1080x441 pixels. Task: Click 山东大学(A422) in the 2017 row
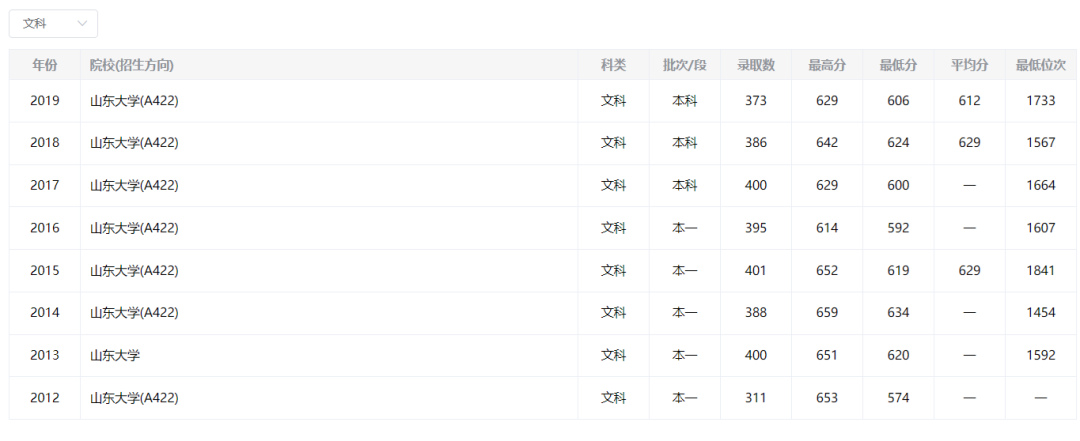click(134, 185)
